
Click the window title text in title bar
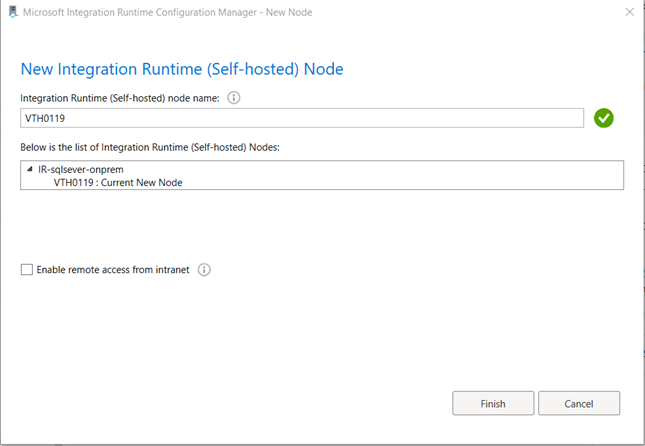pos(167,12)
